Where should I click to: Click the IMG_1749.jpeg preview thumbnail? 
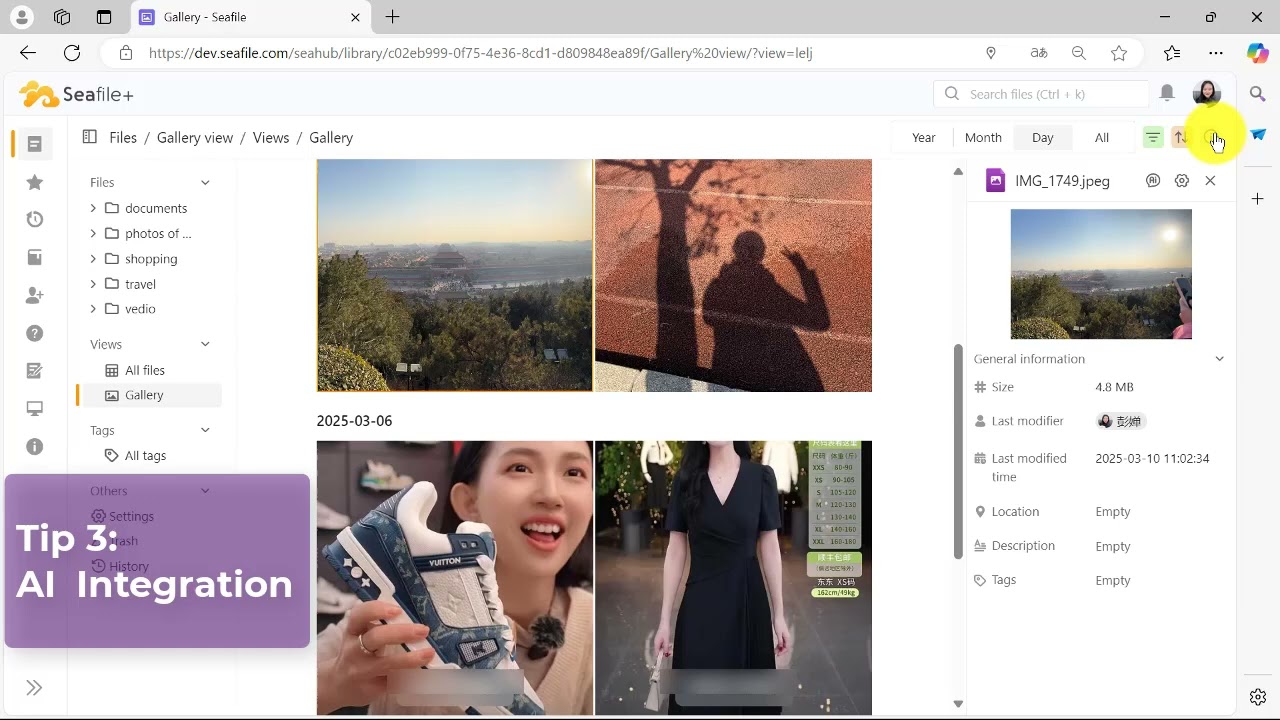tap(1101, 274)
